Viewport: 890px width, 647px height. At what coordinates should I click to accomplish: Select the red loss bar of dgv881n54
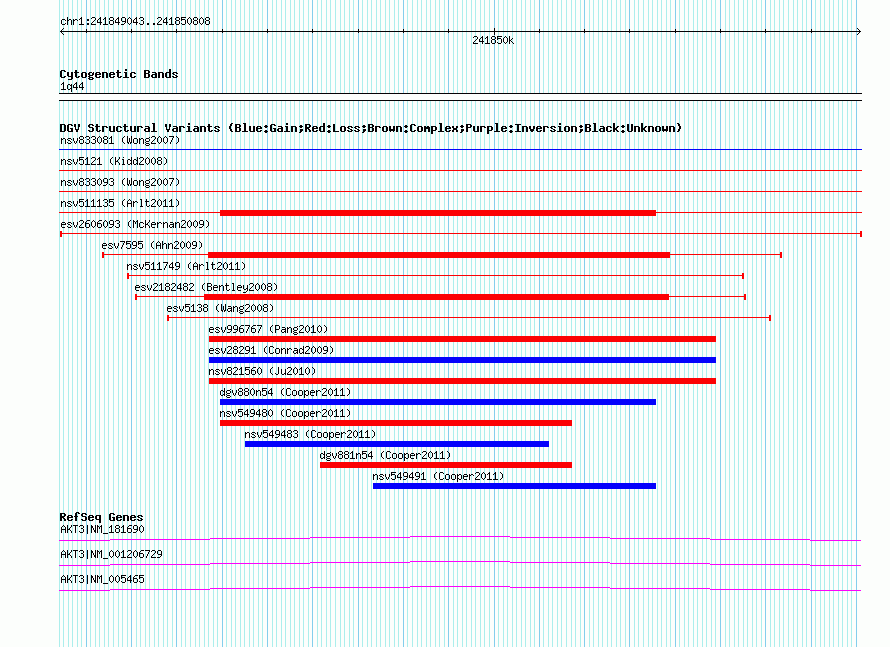pyautogui.click(x=446, y=465)
